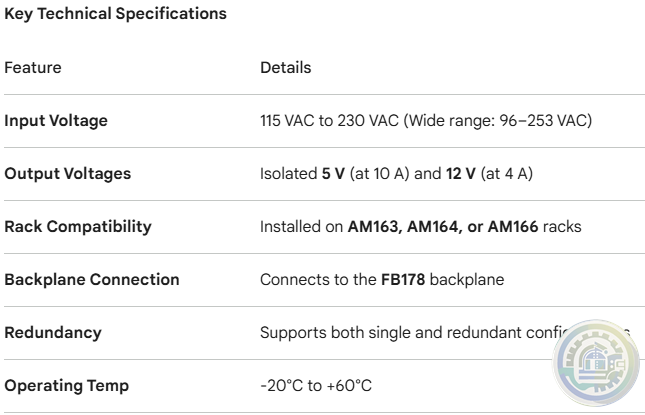Select the Input Voltage row label
The image size is (645, 415).
[x=56, y=121]
